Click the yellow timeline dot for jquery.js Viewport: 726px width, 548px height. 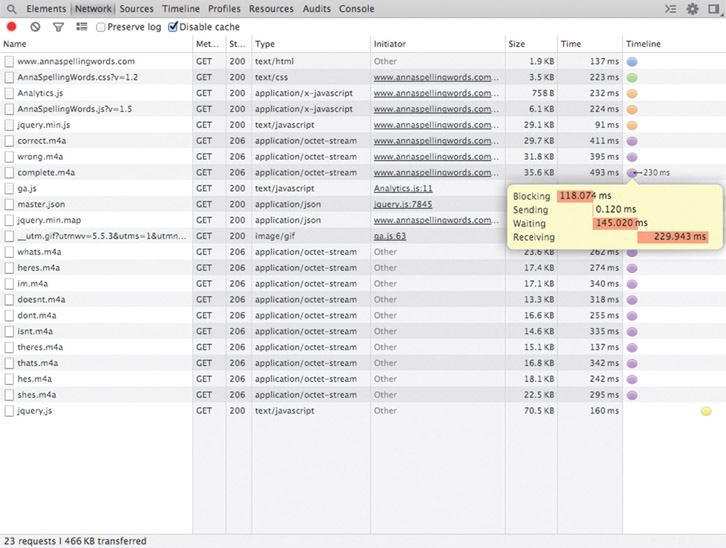point(706,411)
